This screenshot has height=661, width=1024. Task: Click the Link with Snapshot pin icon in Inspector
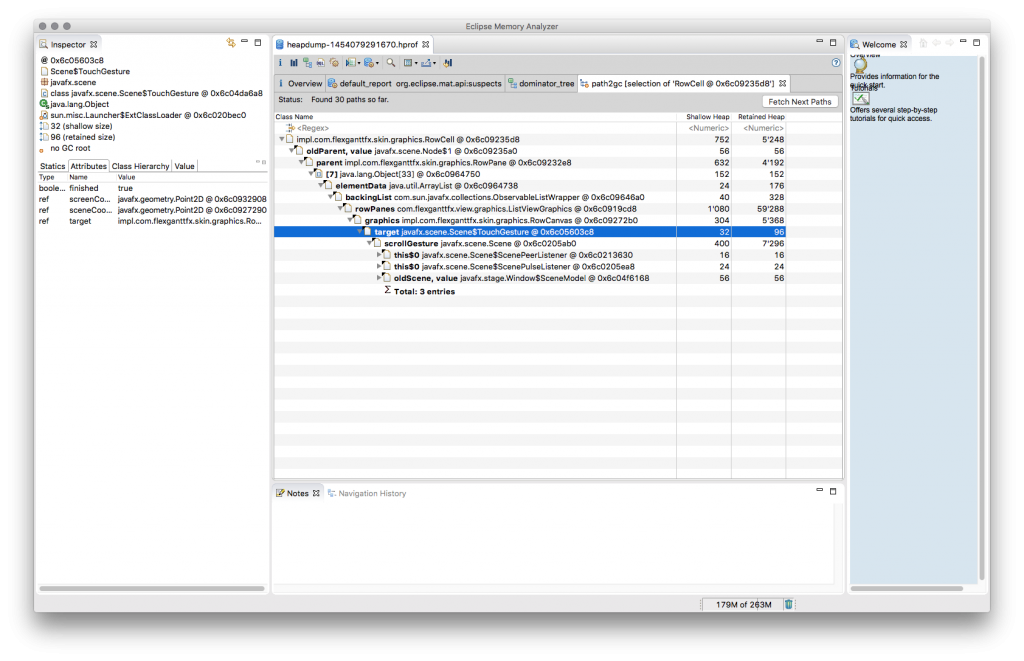(x=231, y=42)
